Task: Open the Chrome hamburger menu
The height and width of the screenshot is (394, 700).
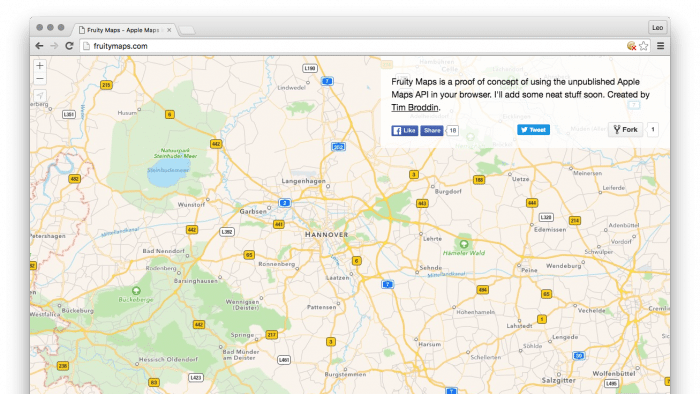Action: point(660,46)
